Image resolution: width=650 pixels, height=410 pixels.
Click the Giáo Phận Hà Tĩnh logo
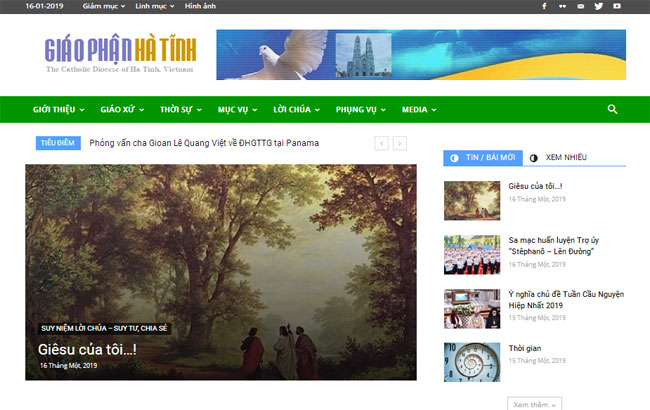(x=120, y=54)
